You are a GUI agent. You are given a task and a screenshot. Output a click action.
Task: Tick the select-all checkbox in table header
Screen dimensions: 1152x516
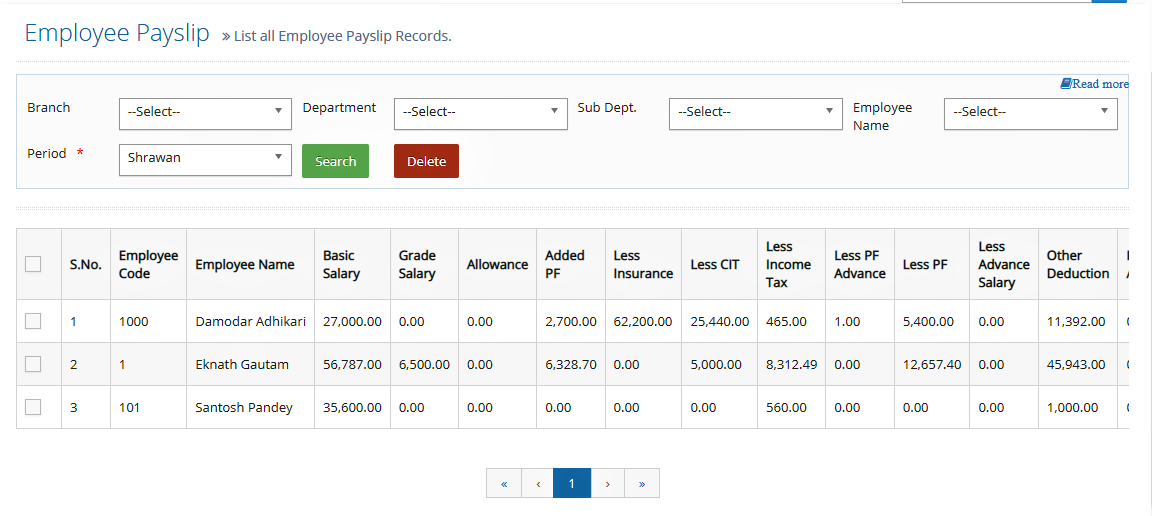pos(33,264)
